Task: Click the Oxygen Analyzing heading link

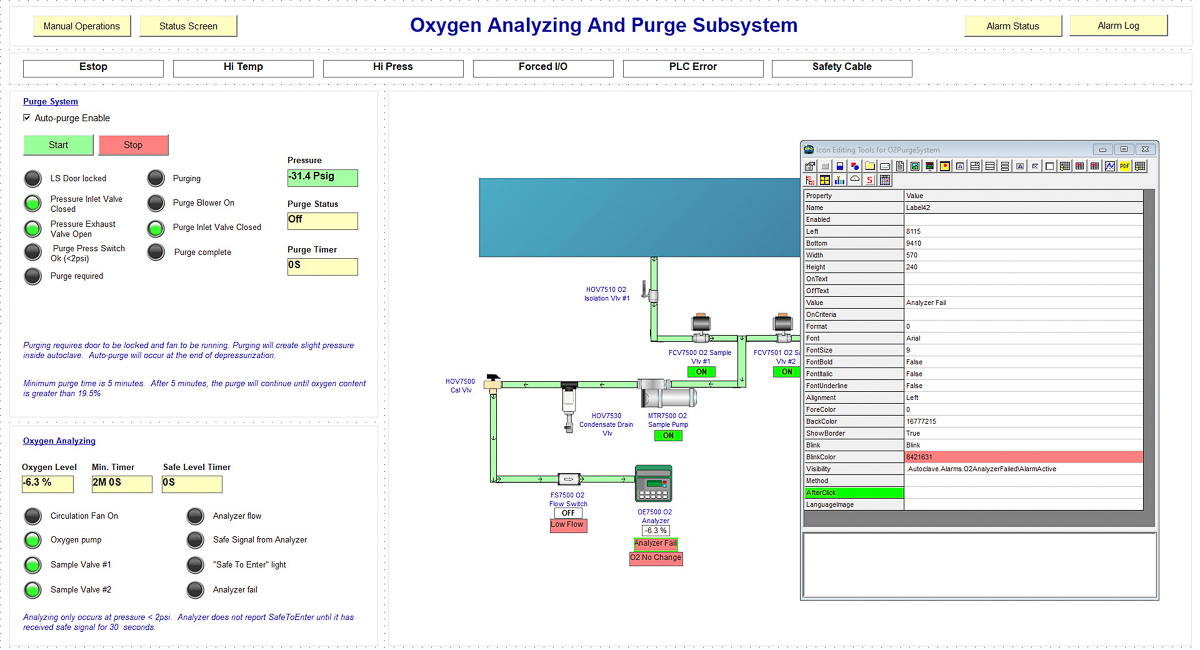Action: (59, 441)
